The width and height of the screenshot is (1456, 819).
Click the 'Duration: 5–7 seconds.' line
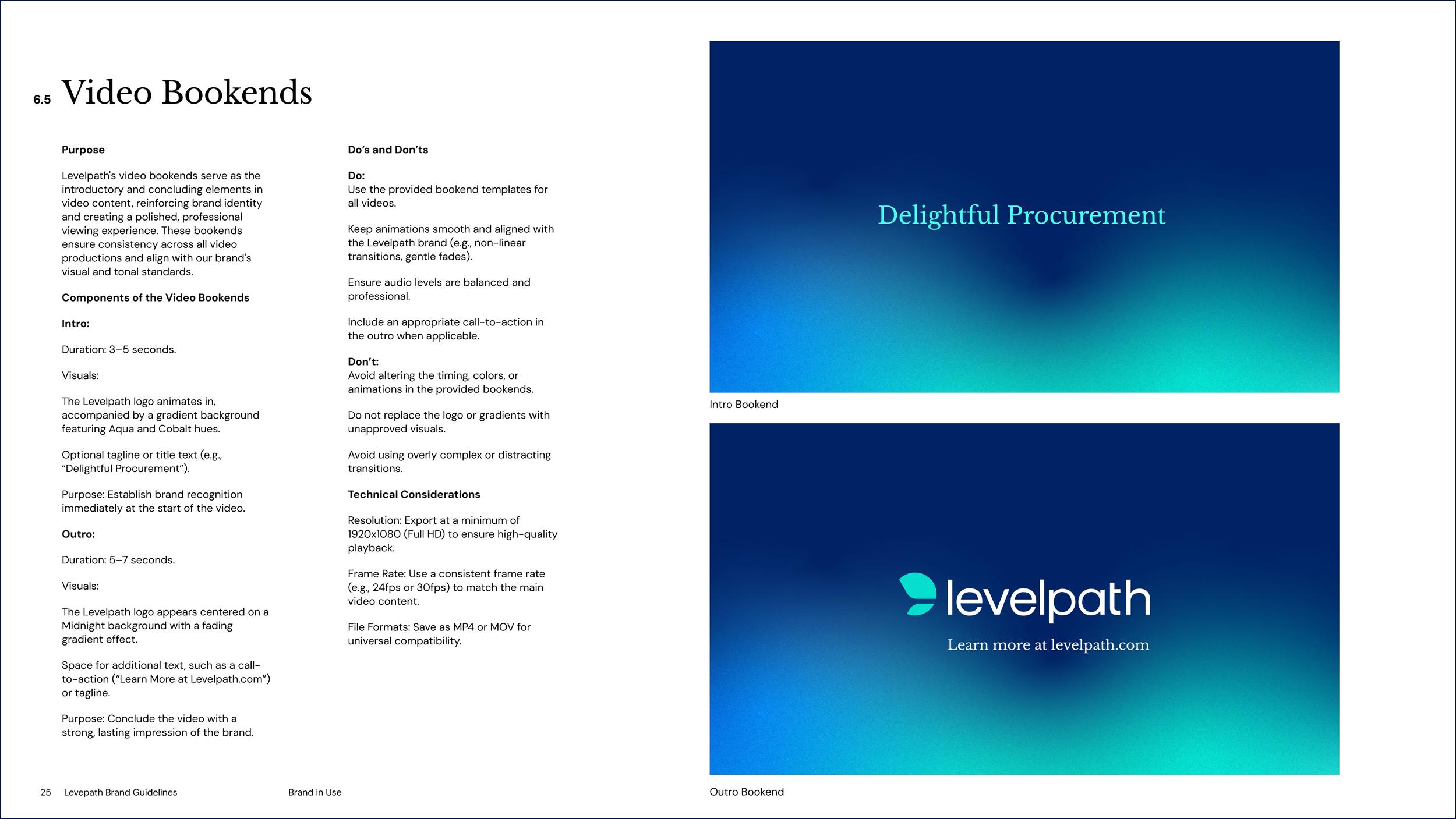tap(118, 560)
